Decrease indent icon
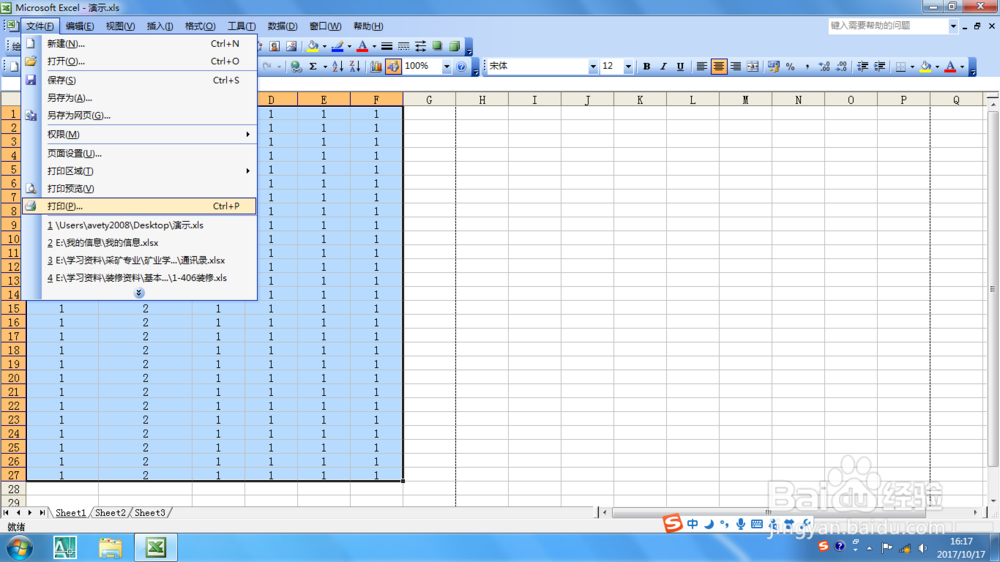Screen dimensions: 1000x562 pos(862,66)
